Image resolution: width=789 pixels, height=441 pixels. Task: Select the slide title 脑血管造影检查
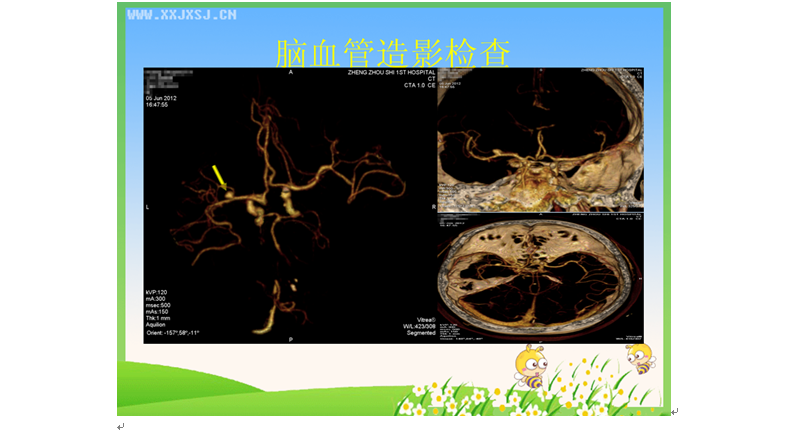point(393,52)
